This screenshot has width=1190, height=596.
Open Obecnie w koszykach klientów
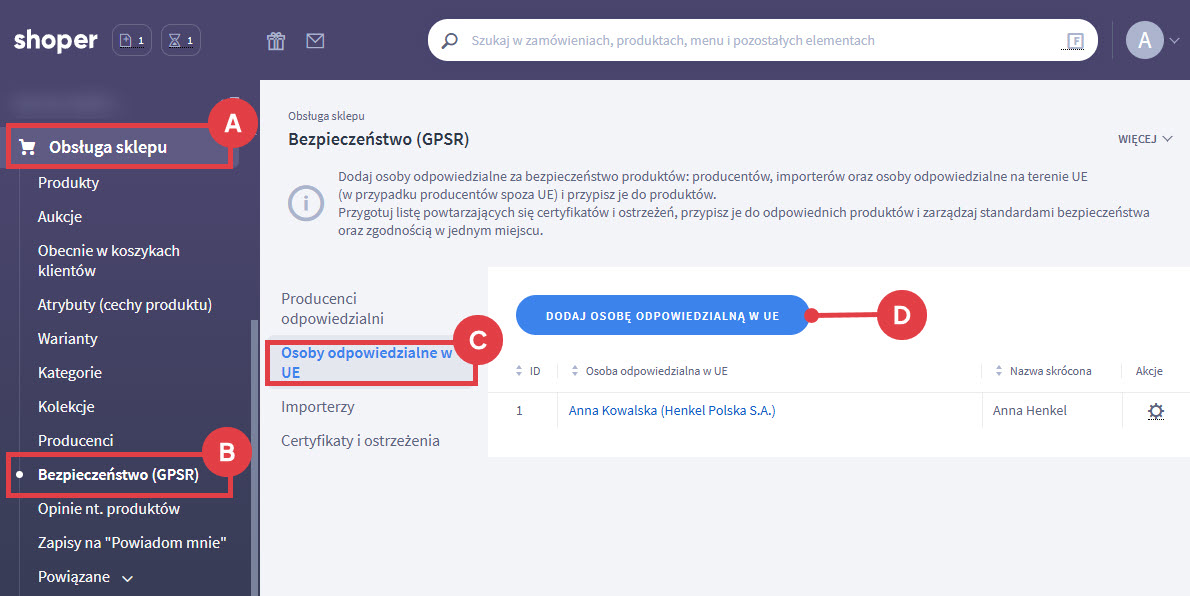click(x=109, y=260)
